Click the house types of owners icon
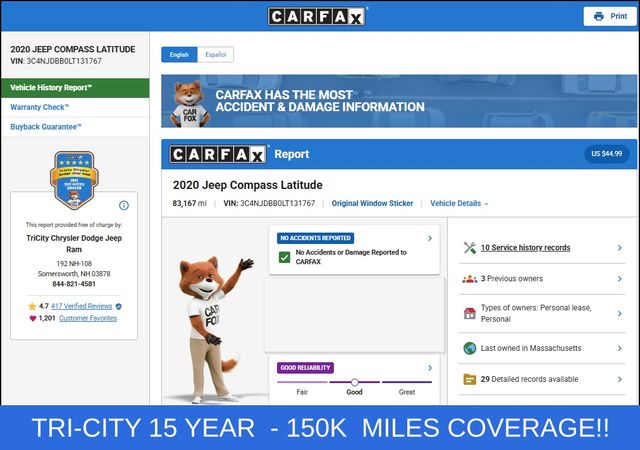The height and width of the screenshot is (450, 640). [469, 313]
